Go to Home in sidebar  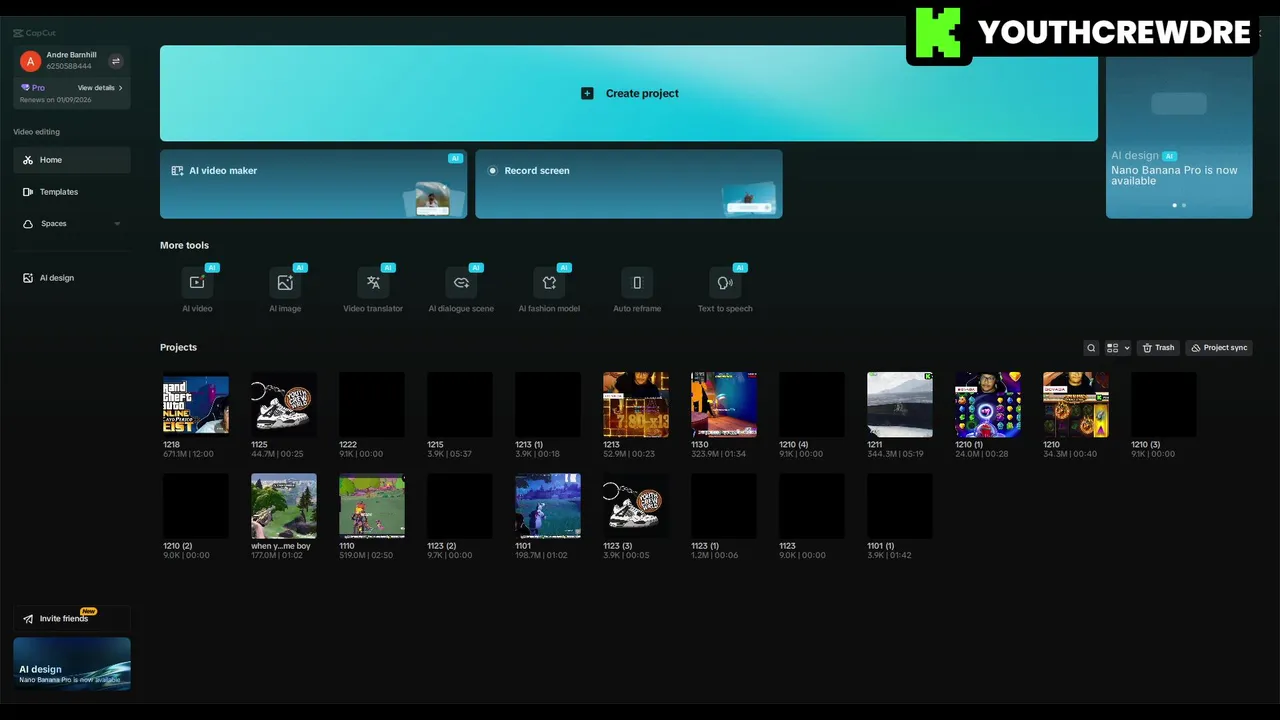[x=72, y=160]
